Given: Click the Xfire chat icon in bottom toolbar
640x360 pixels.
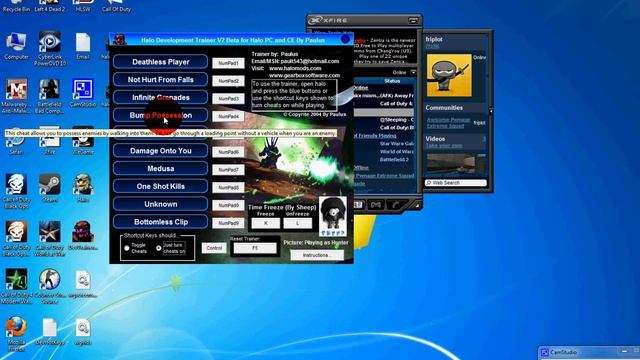Looking at the screenshot, I should [376, 205].
